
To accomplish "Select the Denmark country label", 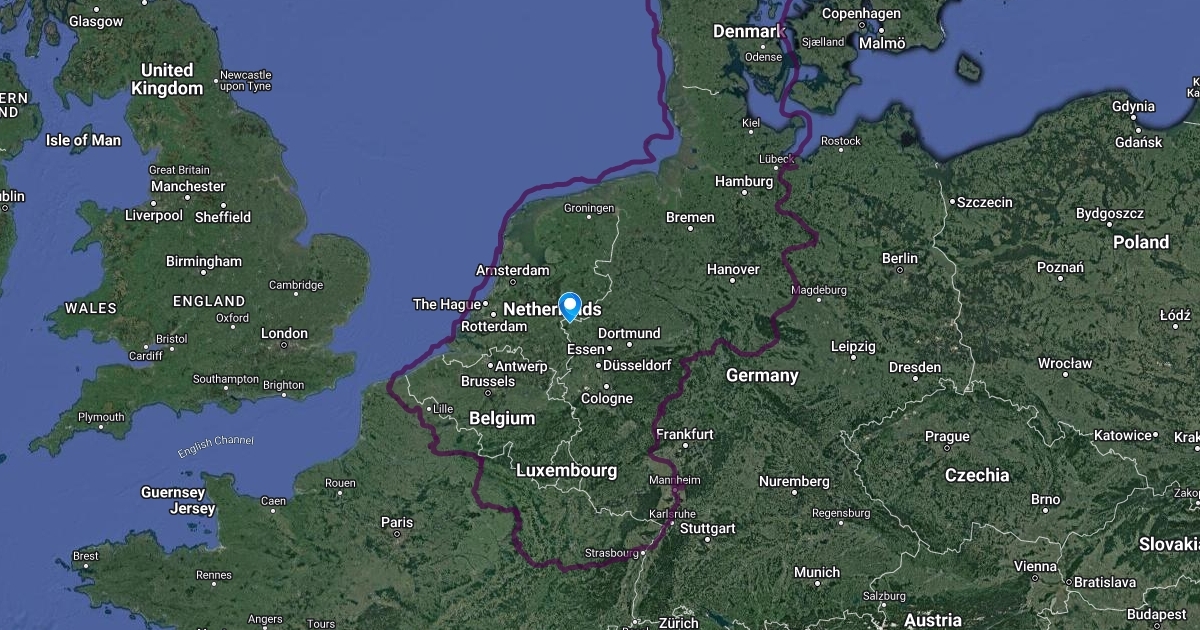I will pos(747,32).
